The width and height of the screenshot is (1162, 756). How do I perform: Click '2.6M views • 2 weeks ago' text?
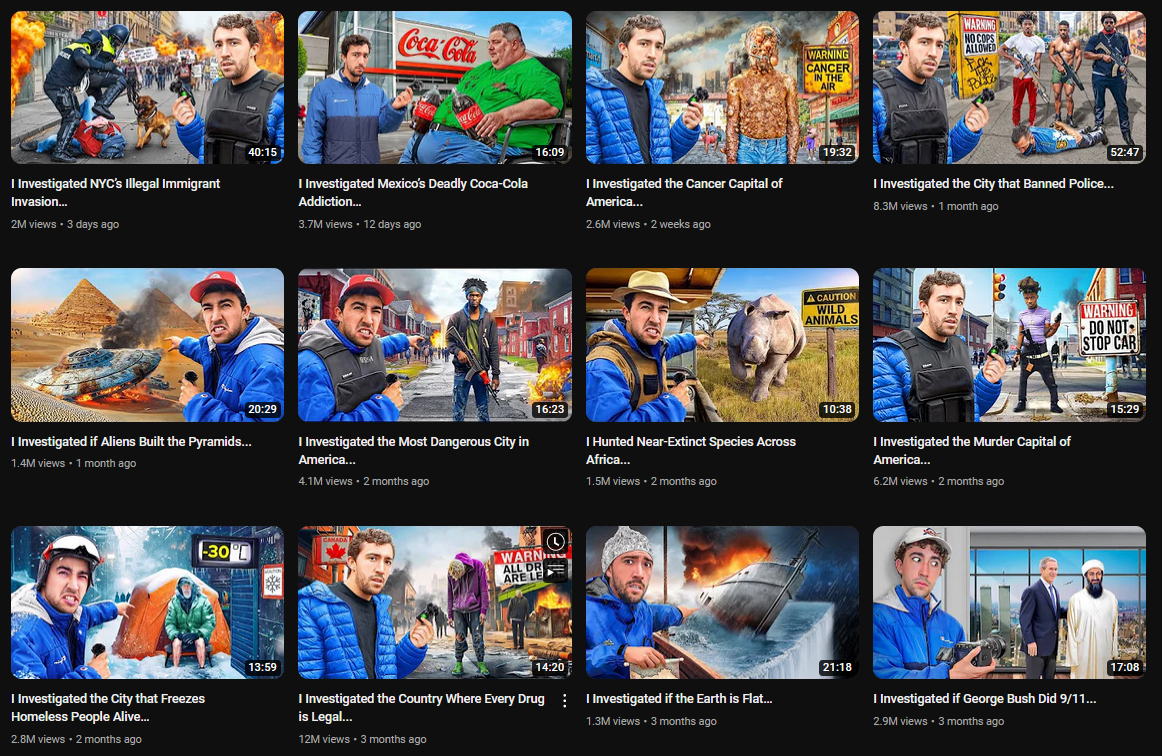(648, 224)
